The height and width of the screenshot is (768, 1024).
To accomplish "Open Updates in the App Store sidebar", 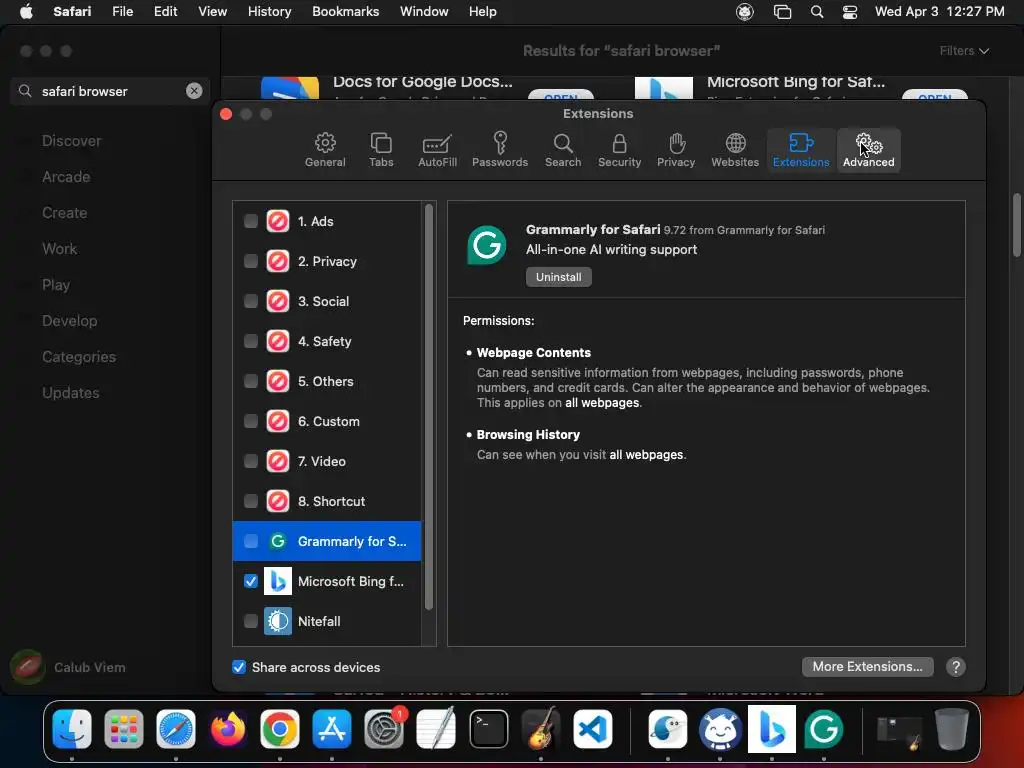I will tap(71, 392).
